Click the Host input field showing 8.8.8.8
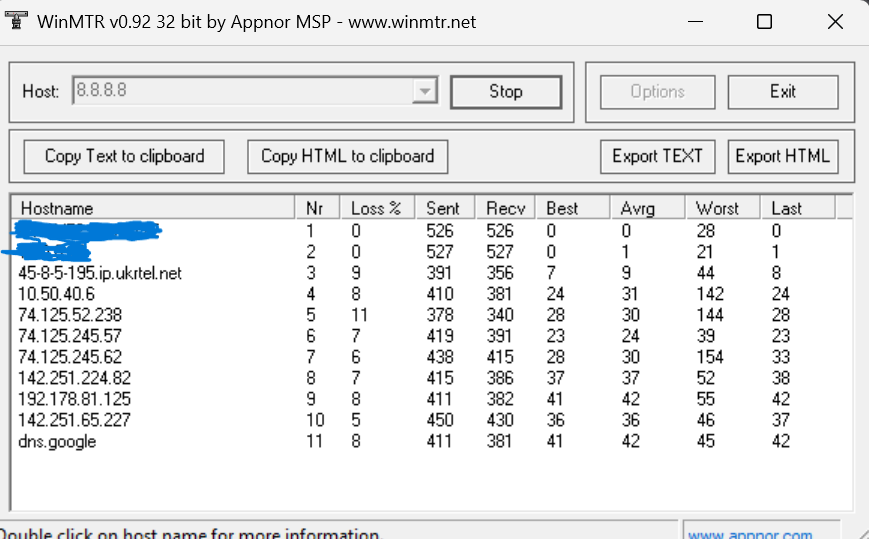The width and height of the screenshot is (869, 539). click(242, 92)
